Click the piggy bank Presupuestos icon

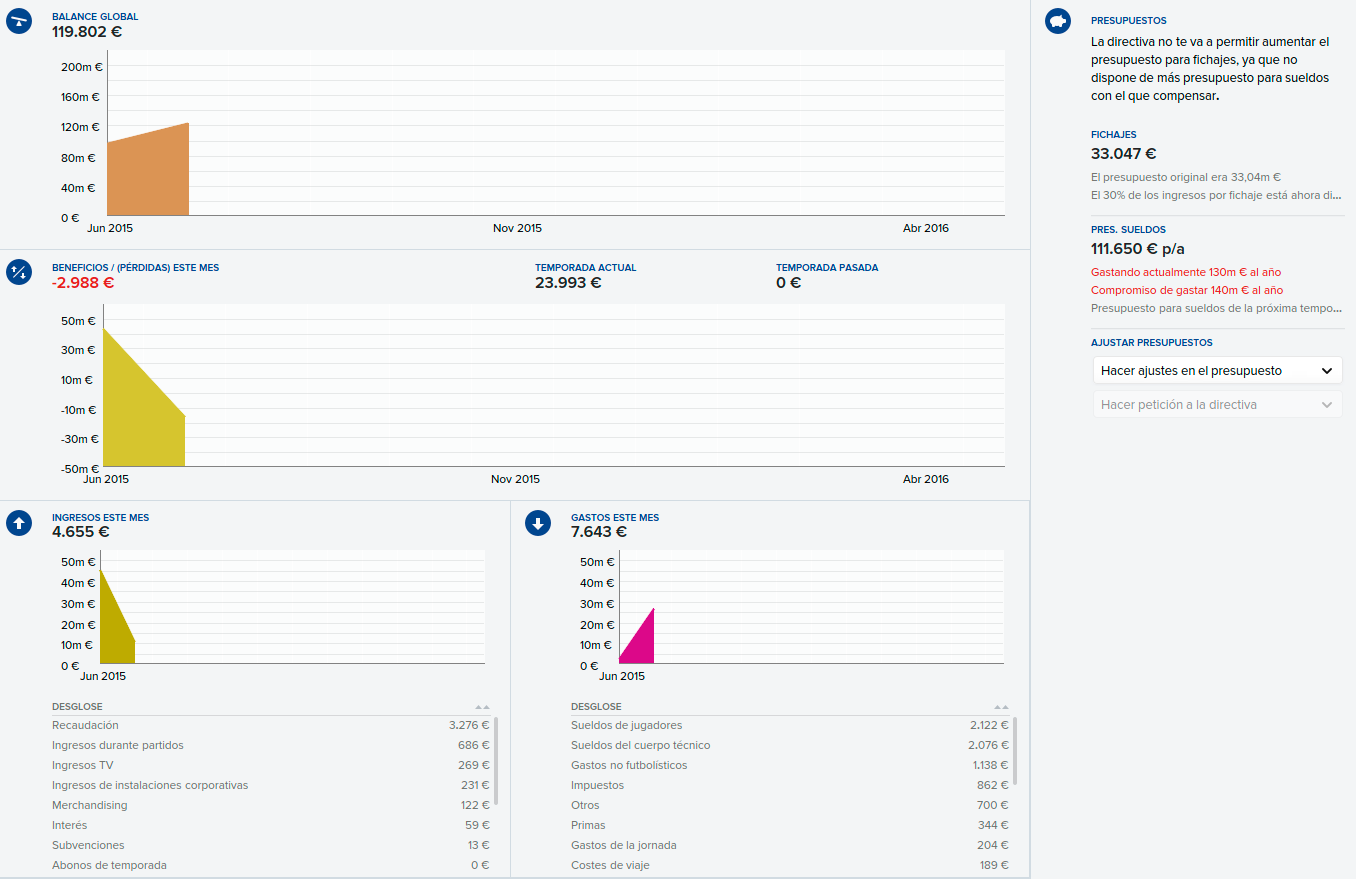1058,21
